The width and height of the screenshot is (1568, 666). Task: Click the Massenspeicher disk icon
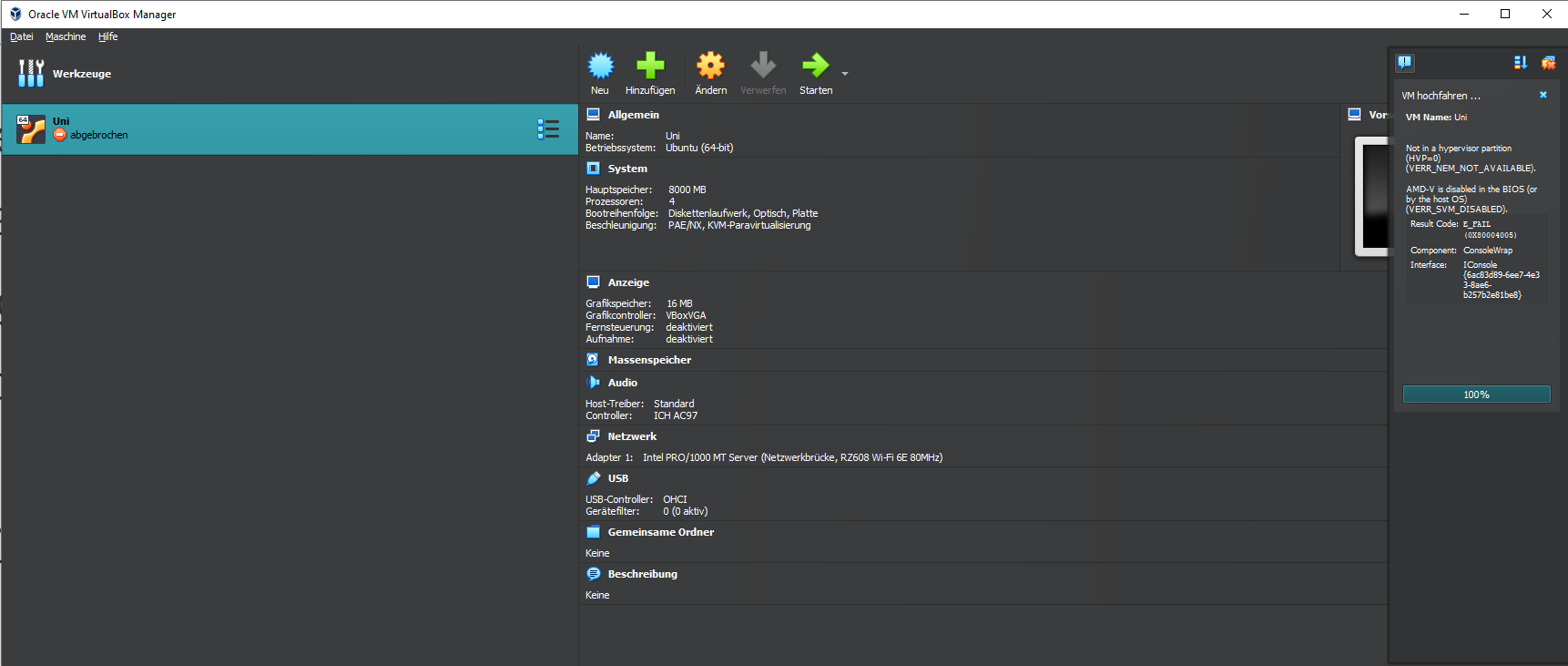(x=594, y=360)
